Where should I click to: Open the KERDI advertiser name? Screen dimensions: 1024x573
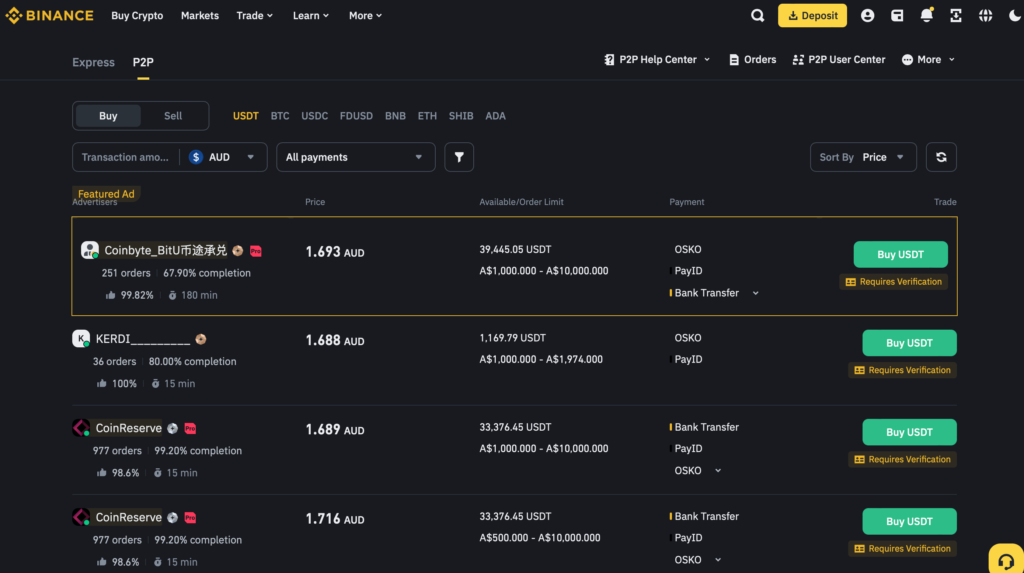pyautogui.click(x=143, y=338)
